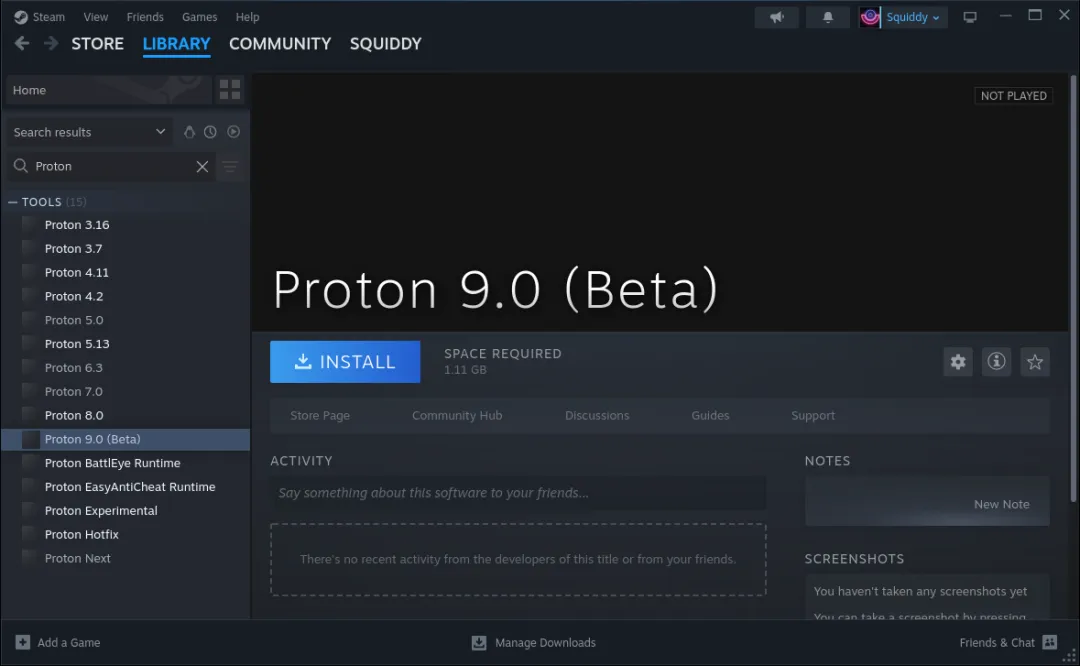
Task: Open the Games menu
Action: pyautogui.click(x=200, y=17)
